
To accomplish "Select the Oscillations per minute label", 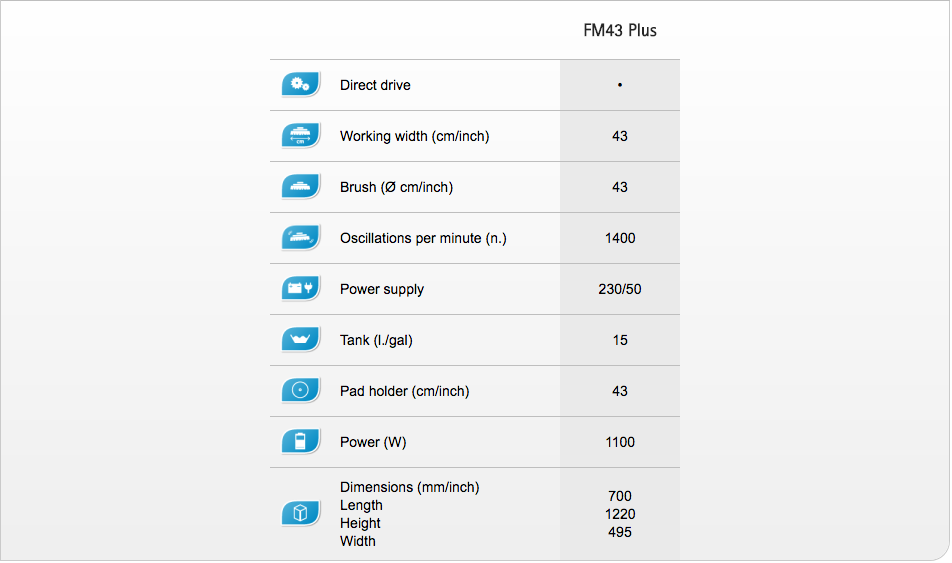I will 423,238.
